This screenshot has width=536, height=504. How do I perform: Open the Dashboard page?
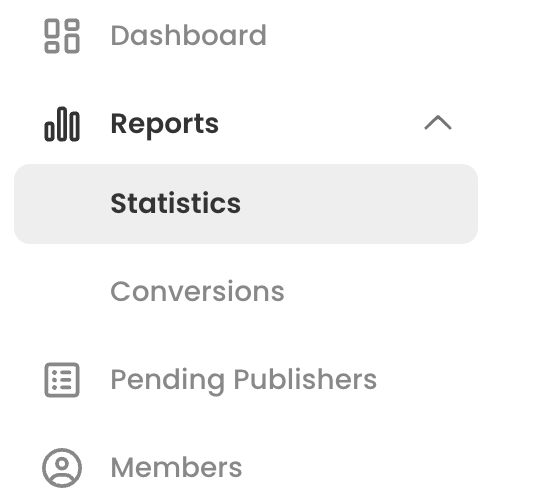(188, 35)
